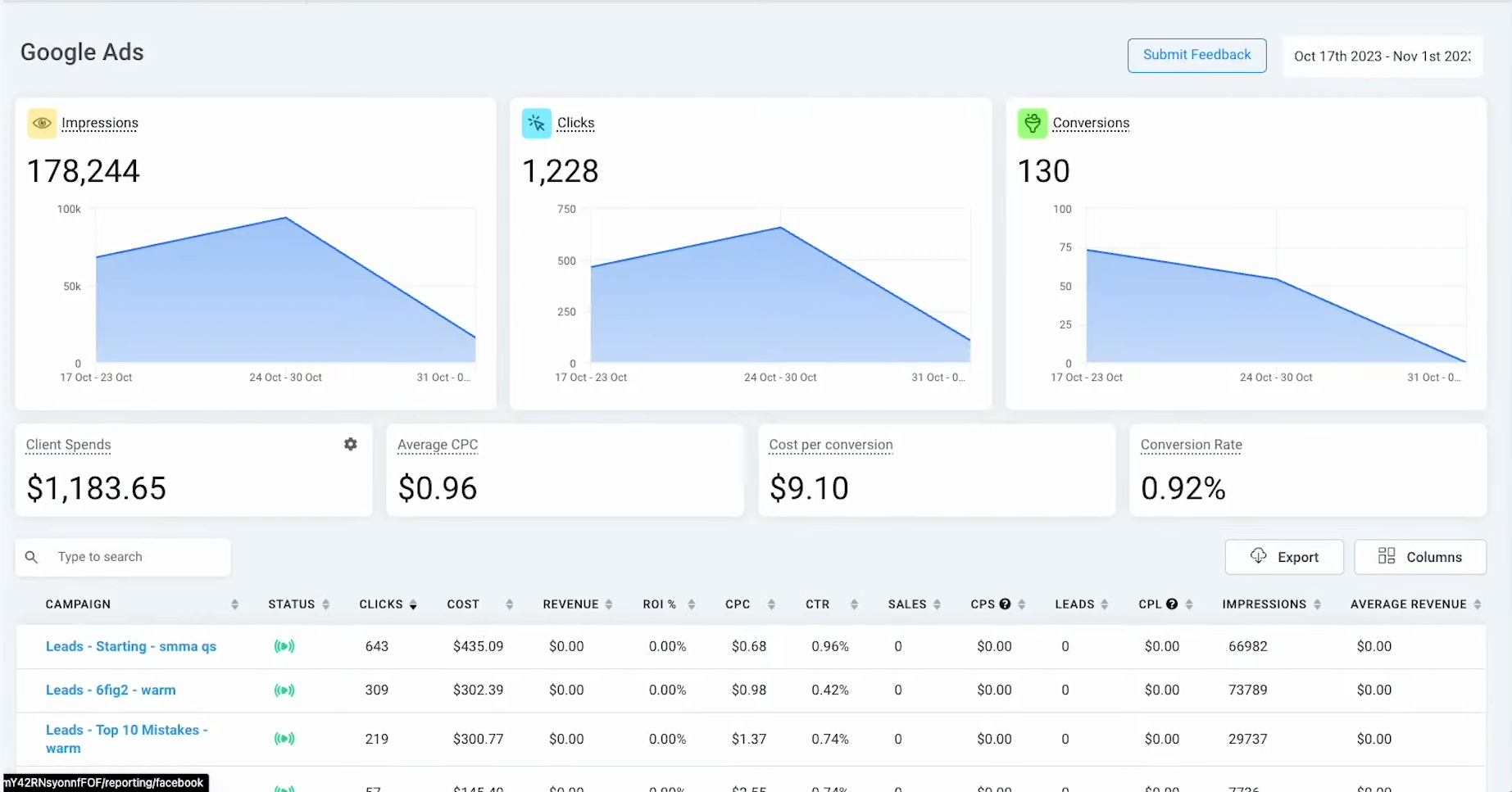Screen dimensions: 1512x792
Task: Click the Cost per conversion label
Action: (830, 445)
